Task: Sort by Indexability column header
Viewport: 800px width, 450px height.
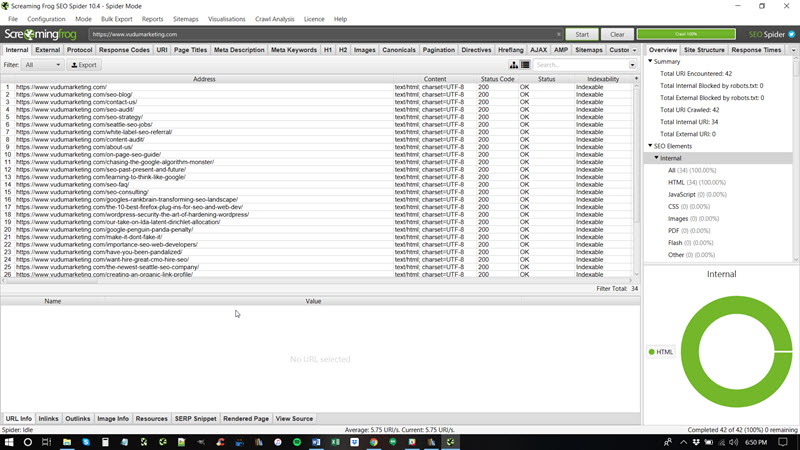Action: [x=603, y=79]
